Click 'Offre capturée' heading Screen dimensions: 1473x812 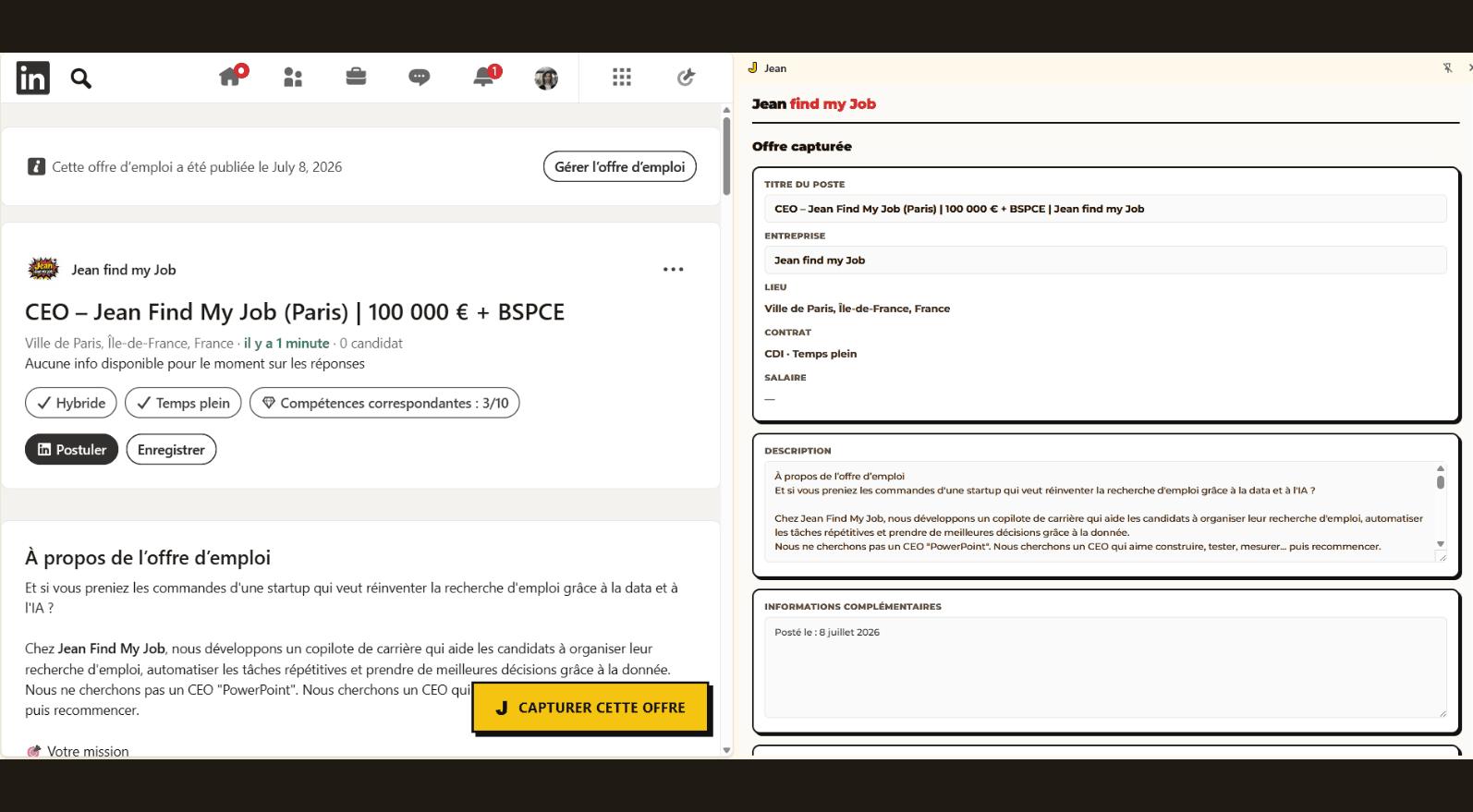[x=802, y=146]
